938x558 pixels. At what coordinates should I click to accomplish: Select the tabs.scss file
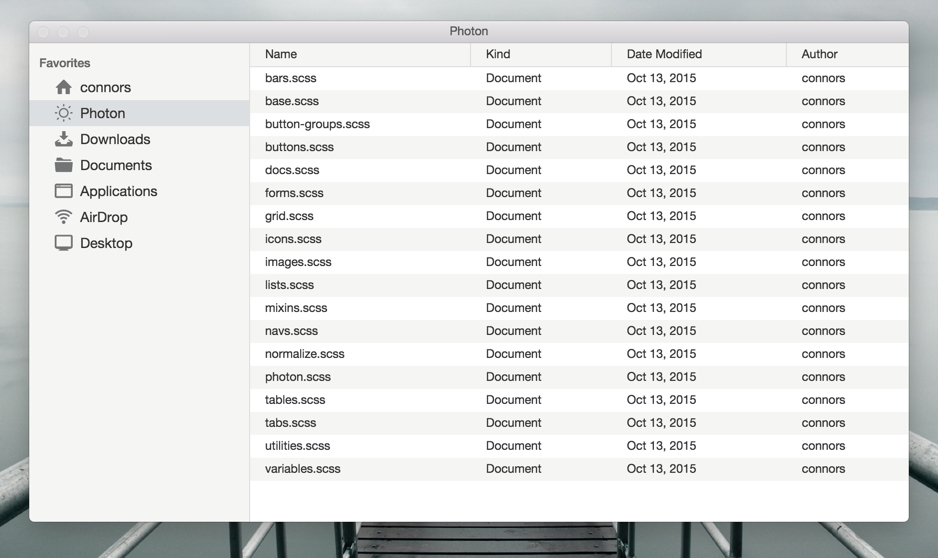(579, 423)
